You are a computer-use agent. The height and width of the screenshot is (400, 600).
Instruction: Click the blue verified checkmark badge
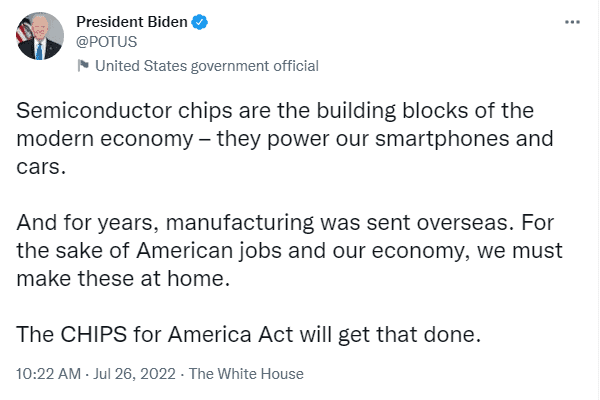[x=199, y=22]
